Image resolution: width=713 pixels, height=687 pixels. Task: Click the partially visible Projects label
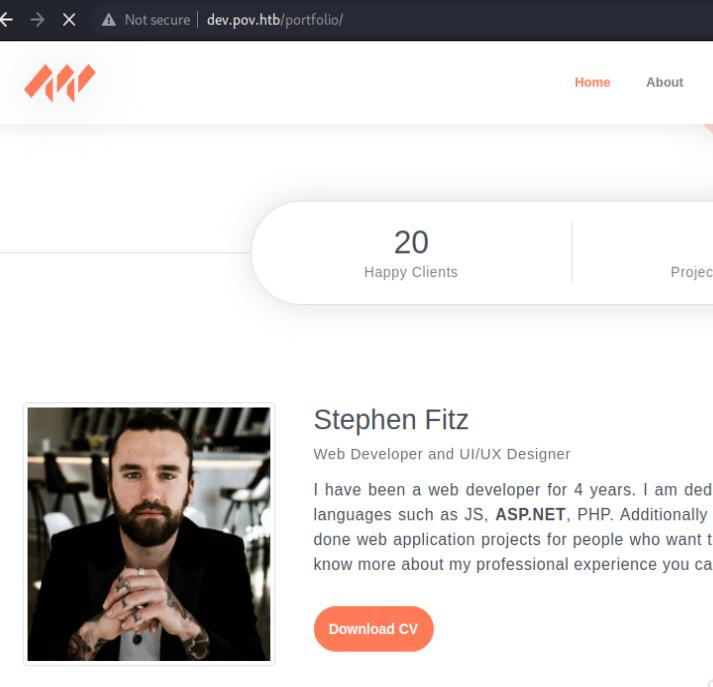point(692,272)
